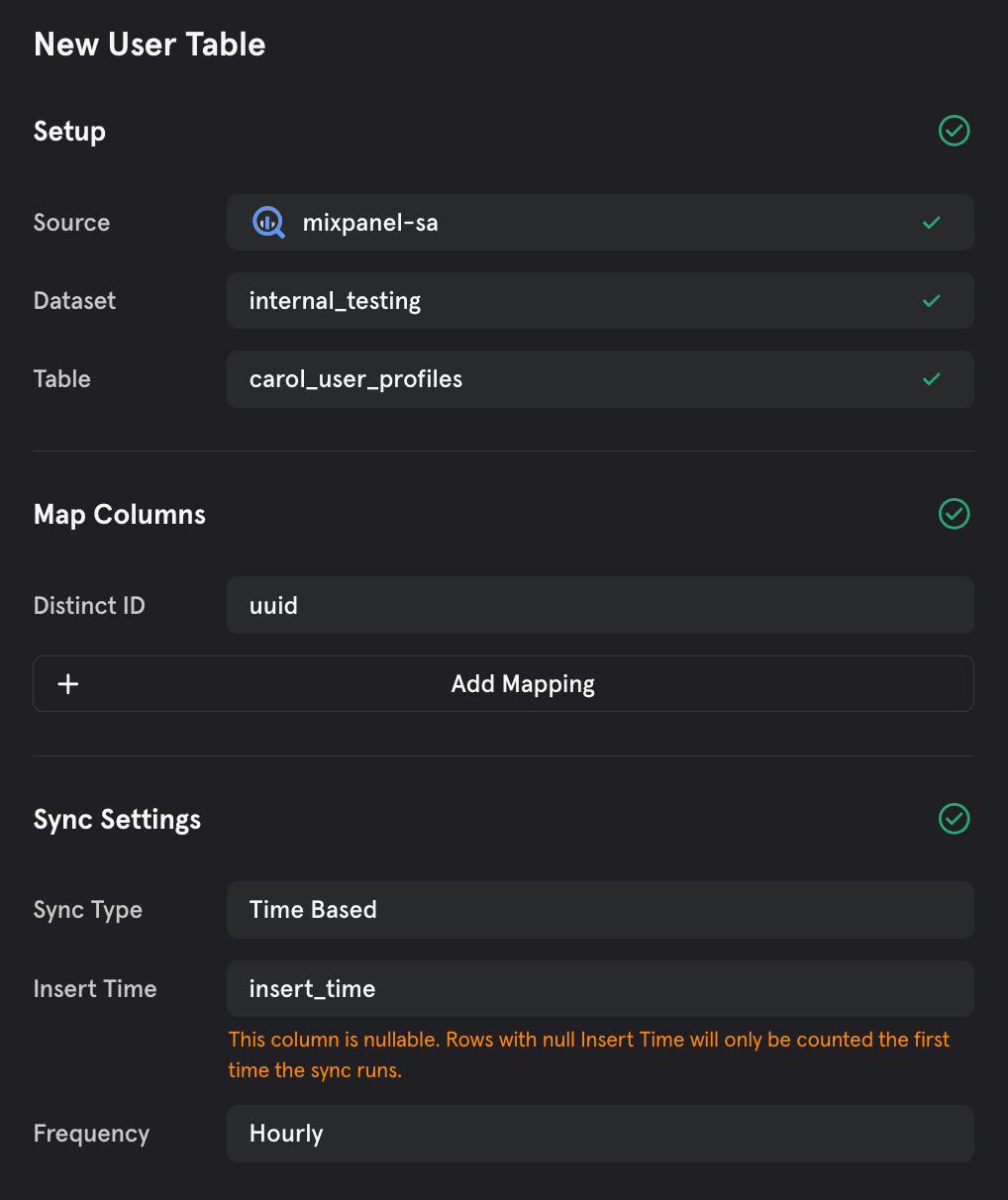Open the Sync Type dropdown showing Time Based
Screen dimensions: 1008x1200
pos(599,910)
